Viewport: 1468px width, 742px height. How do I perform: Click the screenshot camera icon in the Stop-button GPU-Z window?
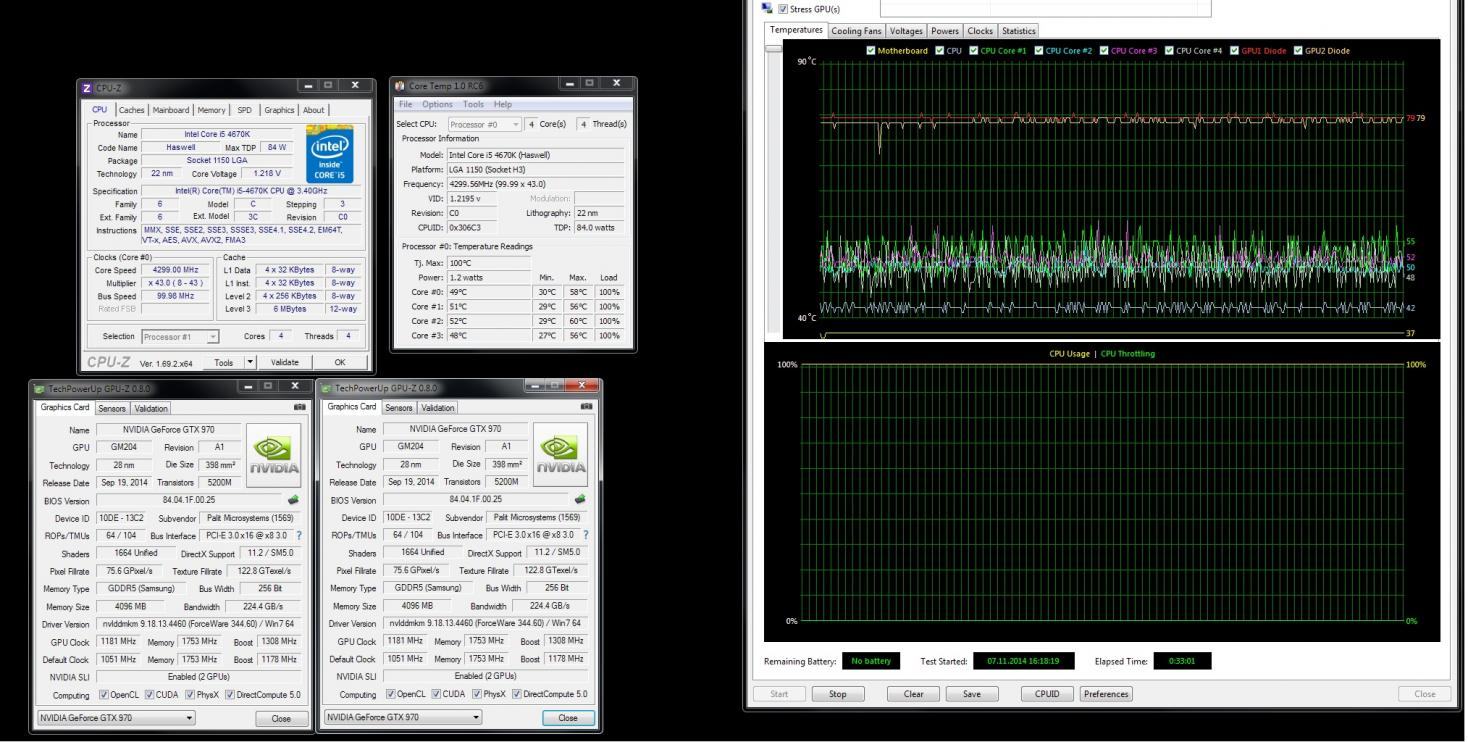299,408
